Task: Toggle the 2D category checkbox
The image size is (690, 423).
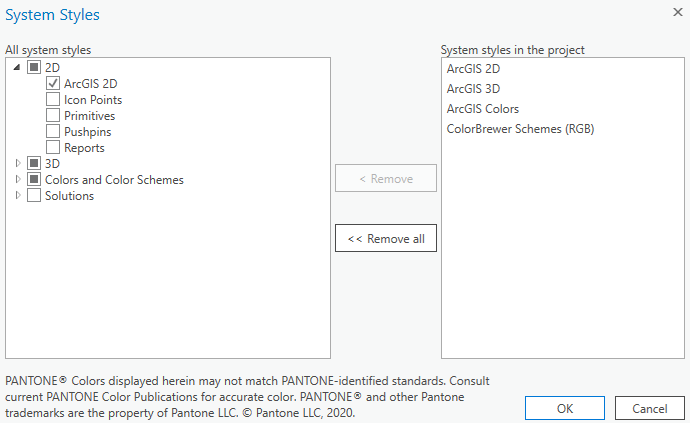Action: (x=34, y=68)
